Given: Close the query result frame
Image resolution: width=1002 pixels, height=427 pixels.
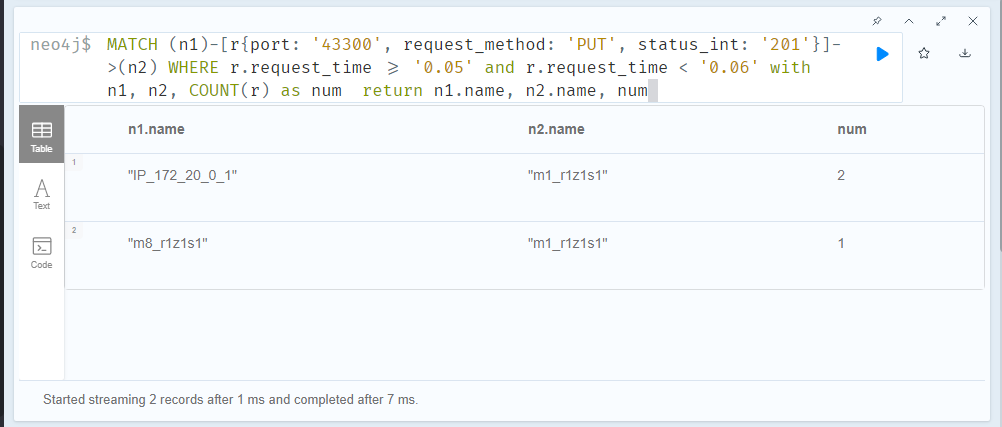Looking at the screenshot, I should pos(973,20).
